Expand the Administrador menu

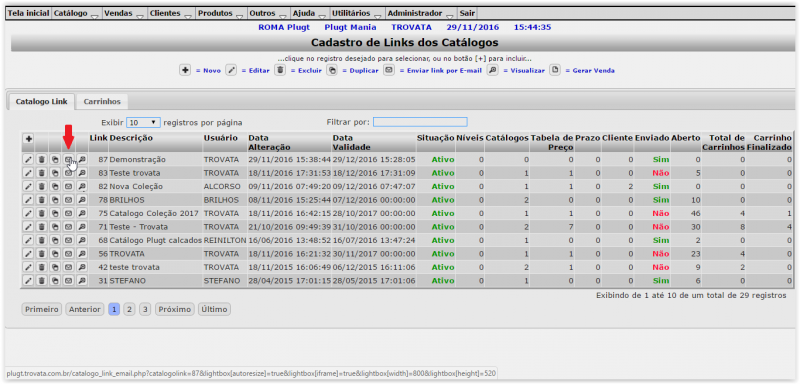(421, 14)
